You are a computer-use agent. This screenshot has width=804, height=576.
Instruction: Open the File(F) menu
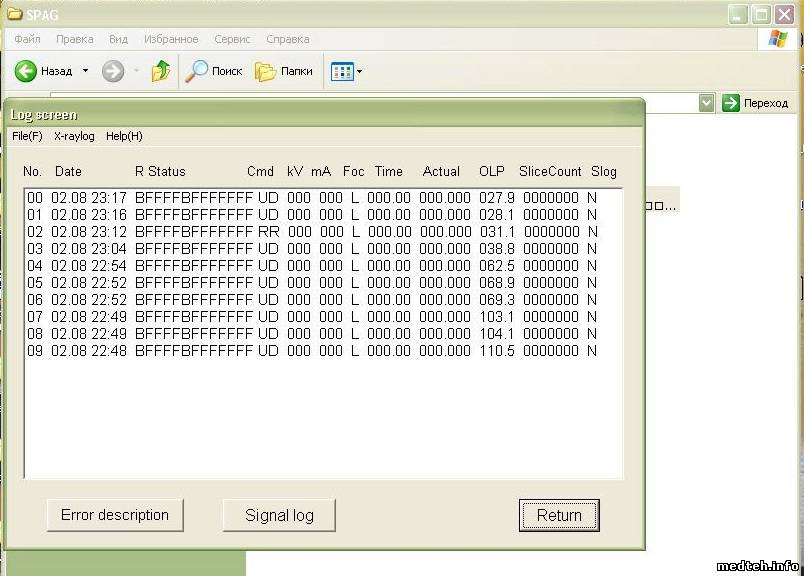tap(27, 136)
